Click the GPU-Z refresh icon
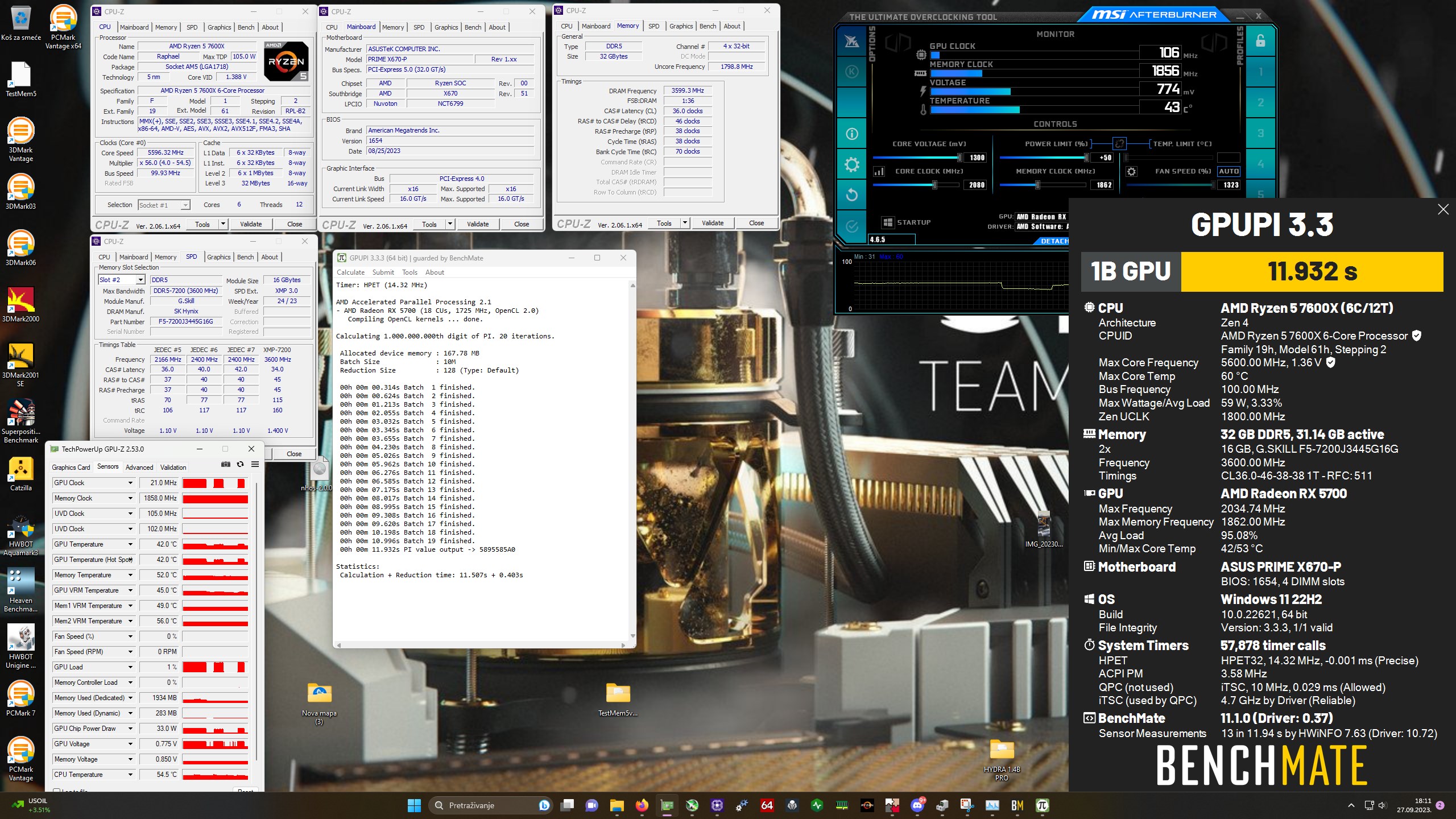The width and height of the screenshot is (1456, 819). (x=240, y=465)
